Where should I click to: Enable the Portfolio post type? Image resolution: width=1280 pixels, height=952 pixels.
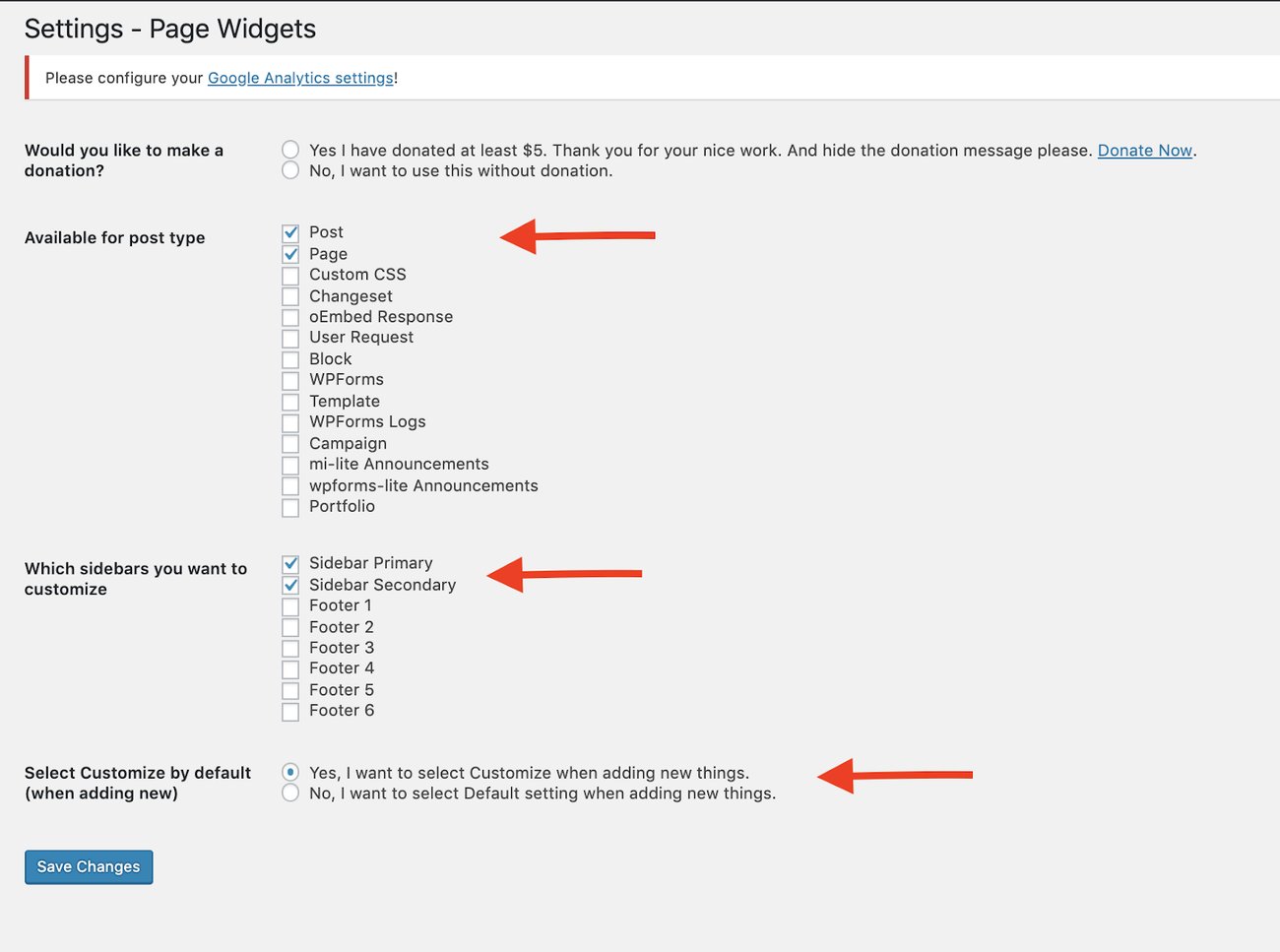pyautogui.click(x=290, y=507)
